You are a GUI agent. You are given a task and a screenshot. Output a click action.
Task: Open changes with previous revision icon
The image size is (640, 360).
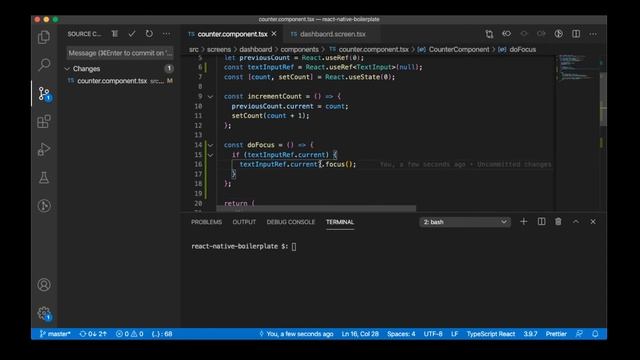pyautogui.click(x=507, y=34)
